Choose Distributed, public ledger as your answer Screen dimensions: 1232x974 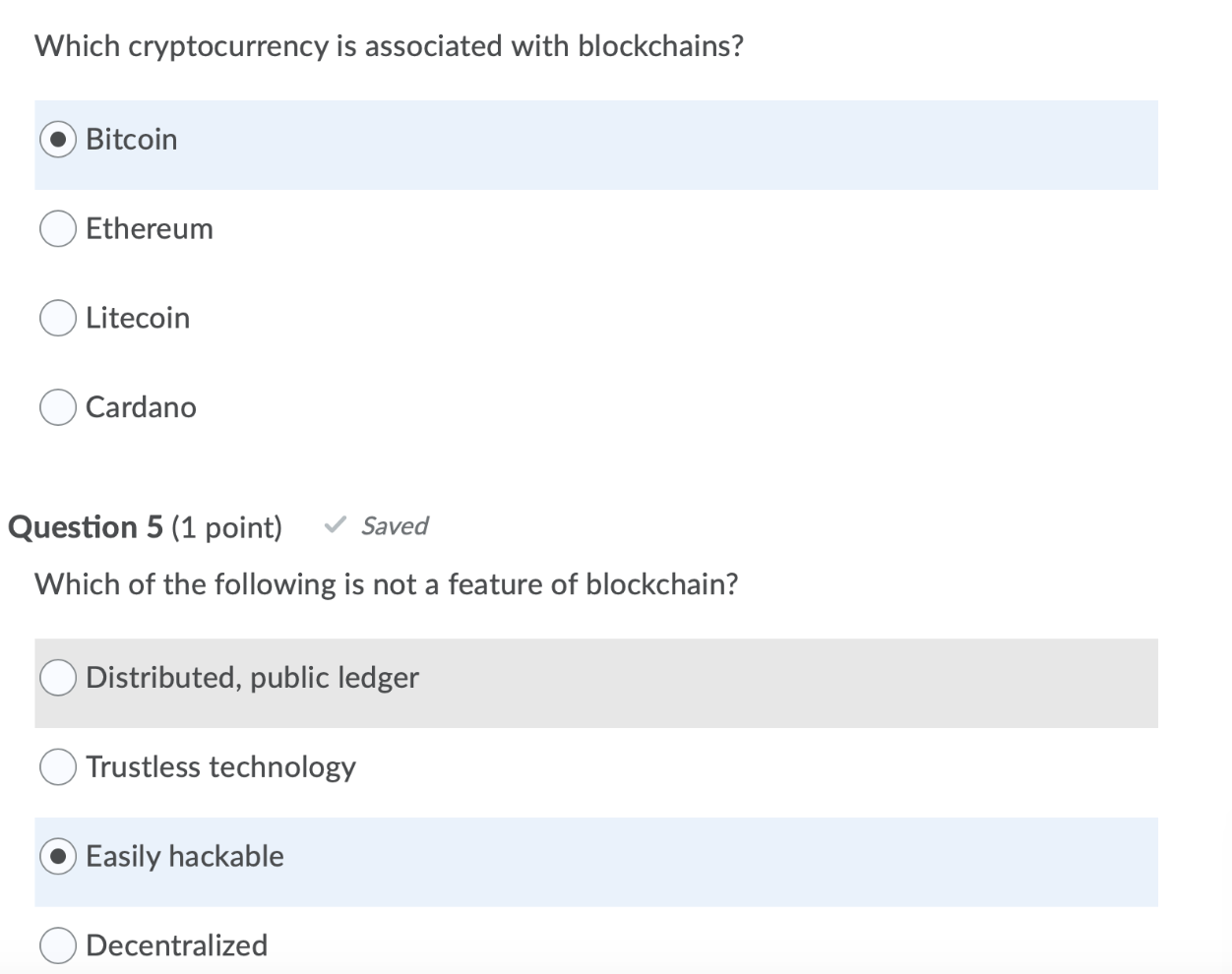(x=57, y=676)
